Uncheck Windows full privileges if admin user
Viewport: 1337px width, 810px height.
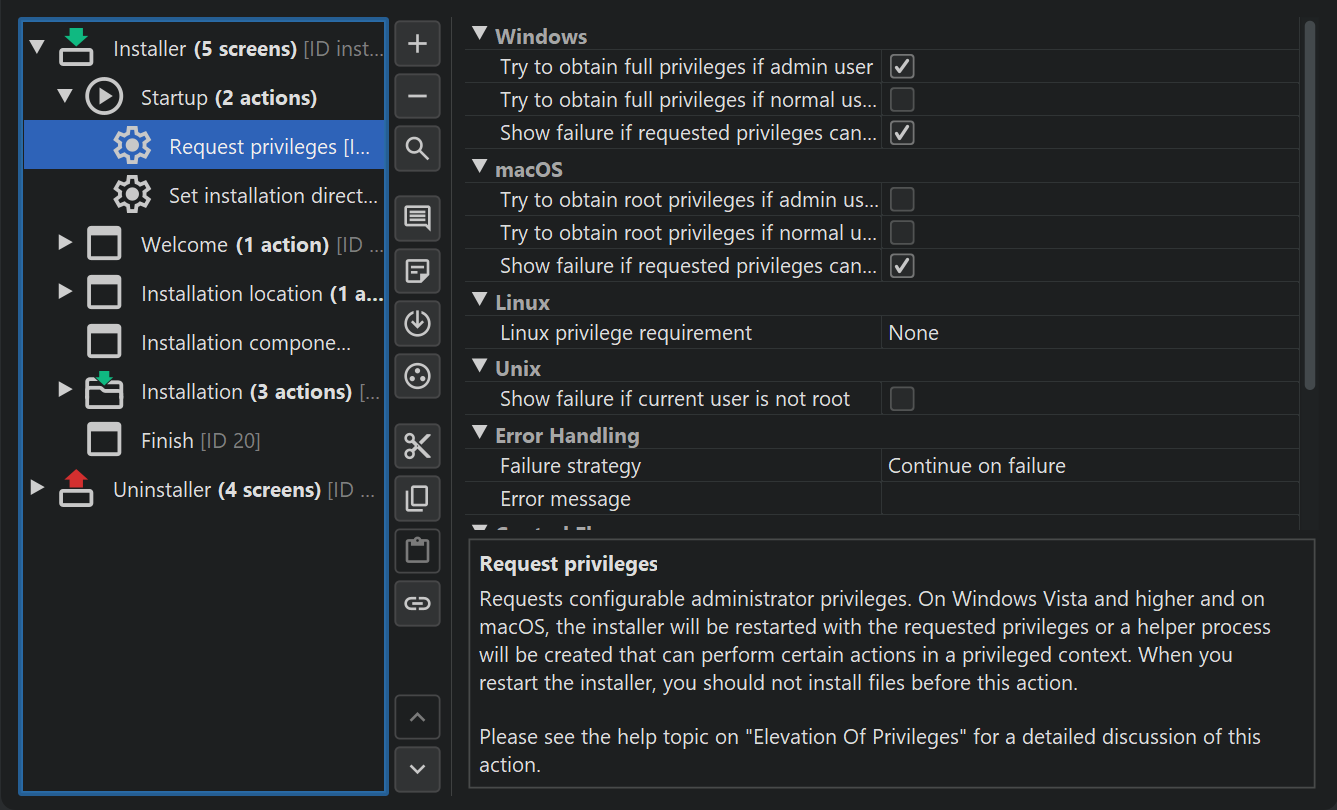click(x=902, y=67)
